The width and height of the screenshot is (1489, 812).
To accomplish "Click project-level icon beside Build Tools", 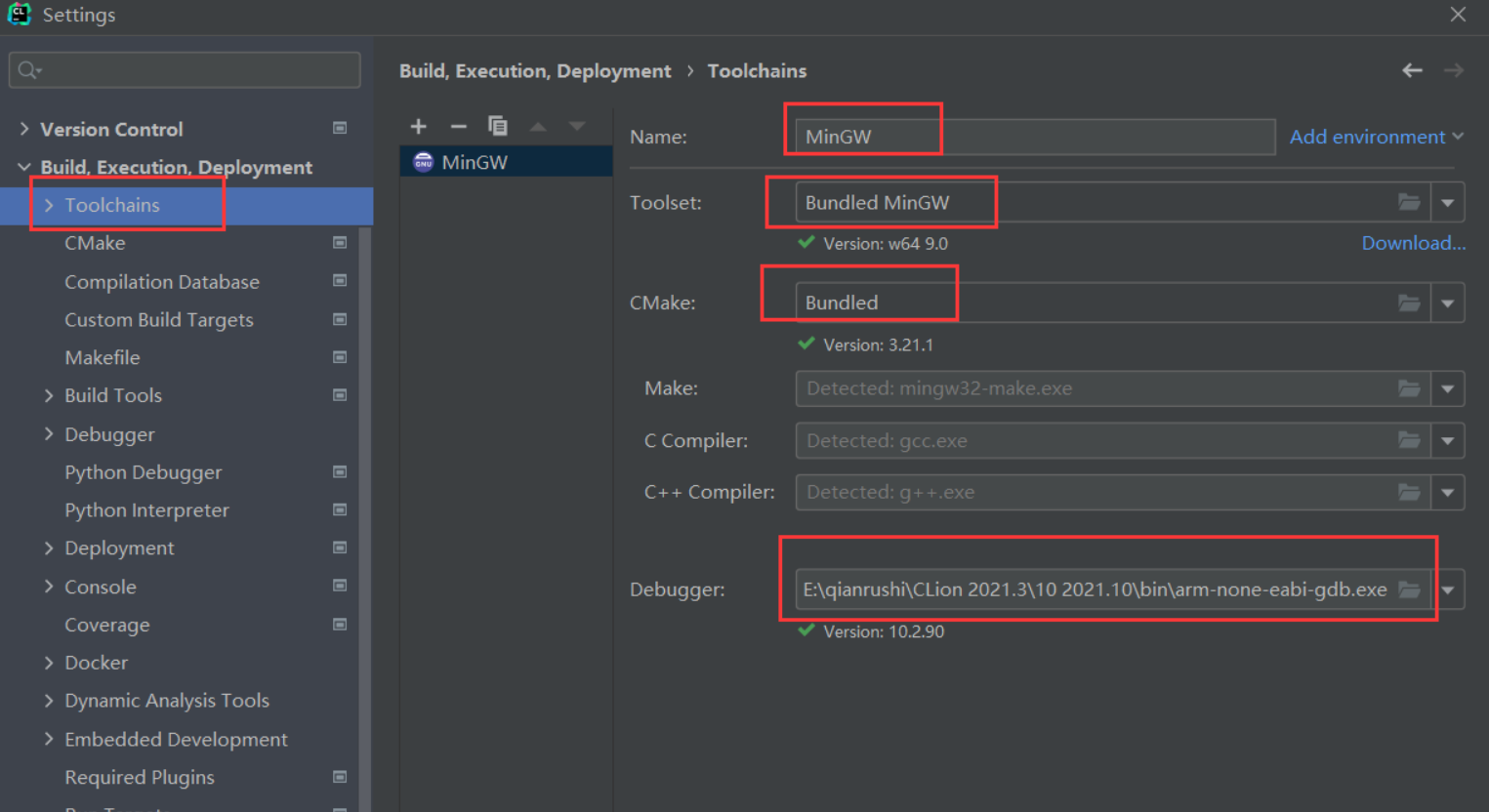I will click(340, 395).
